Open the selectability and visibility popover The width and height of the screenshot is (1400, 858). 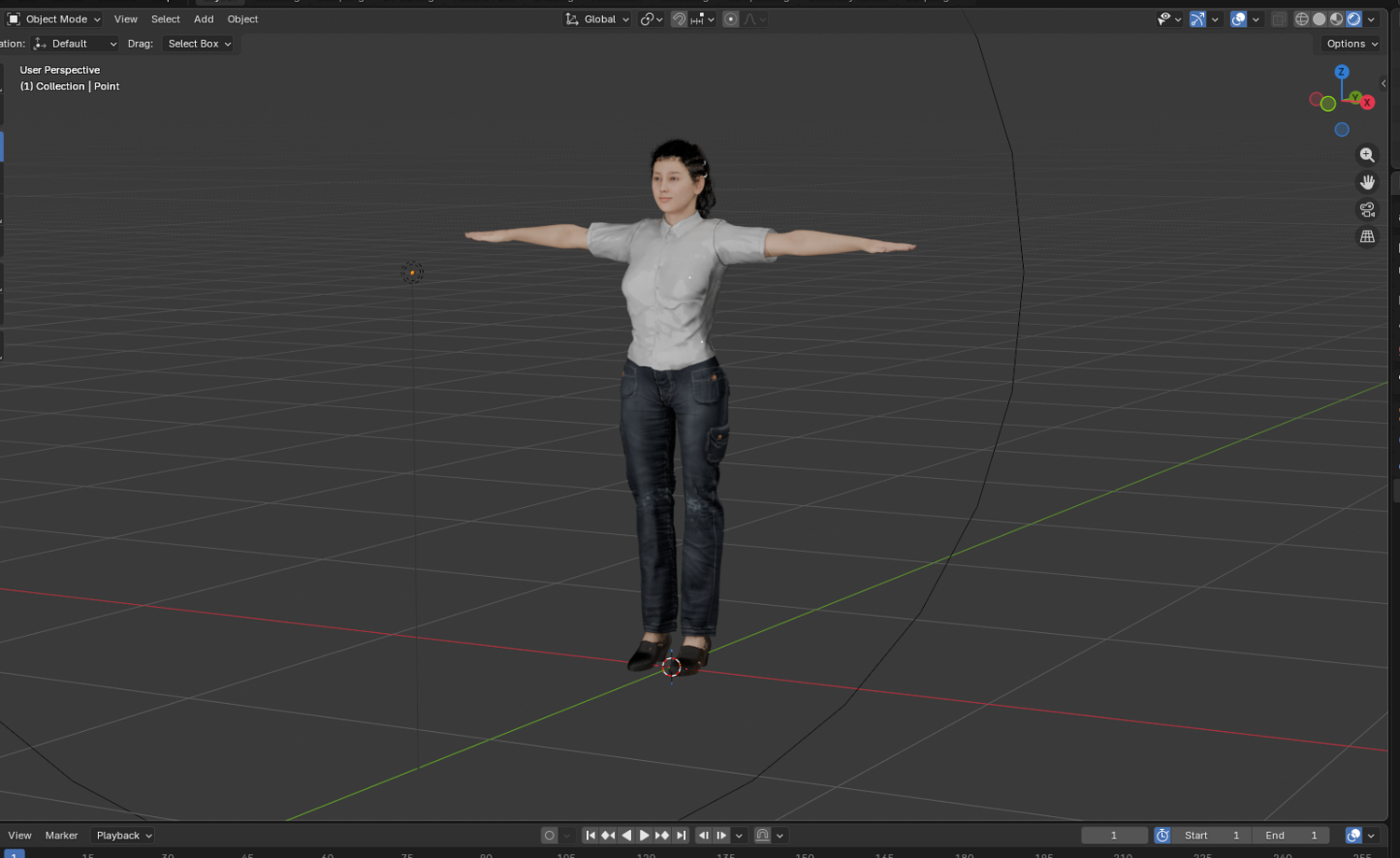point(1169,19)
